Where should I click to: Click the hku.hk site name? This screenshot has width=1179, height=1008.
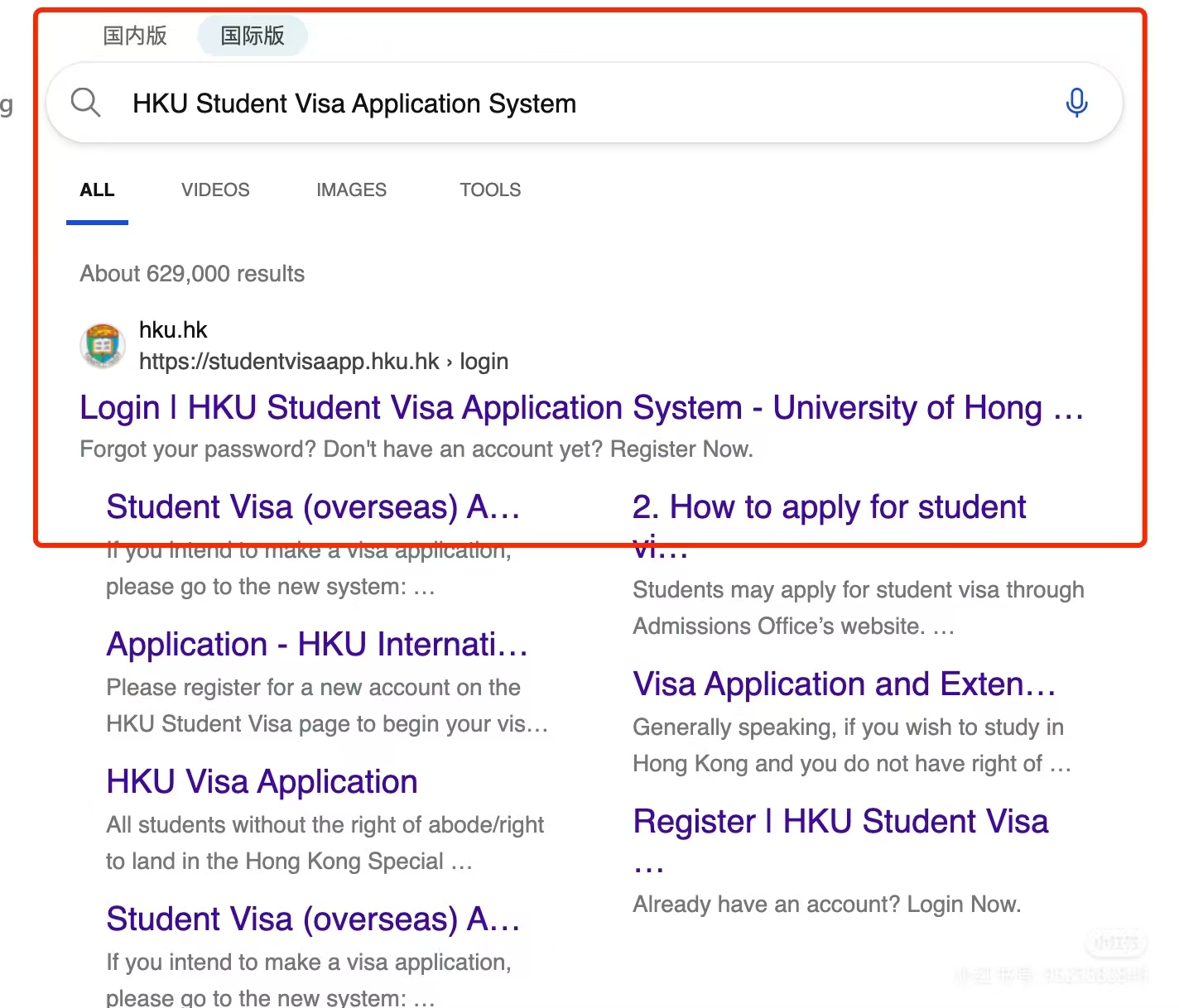coord(173,330)
